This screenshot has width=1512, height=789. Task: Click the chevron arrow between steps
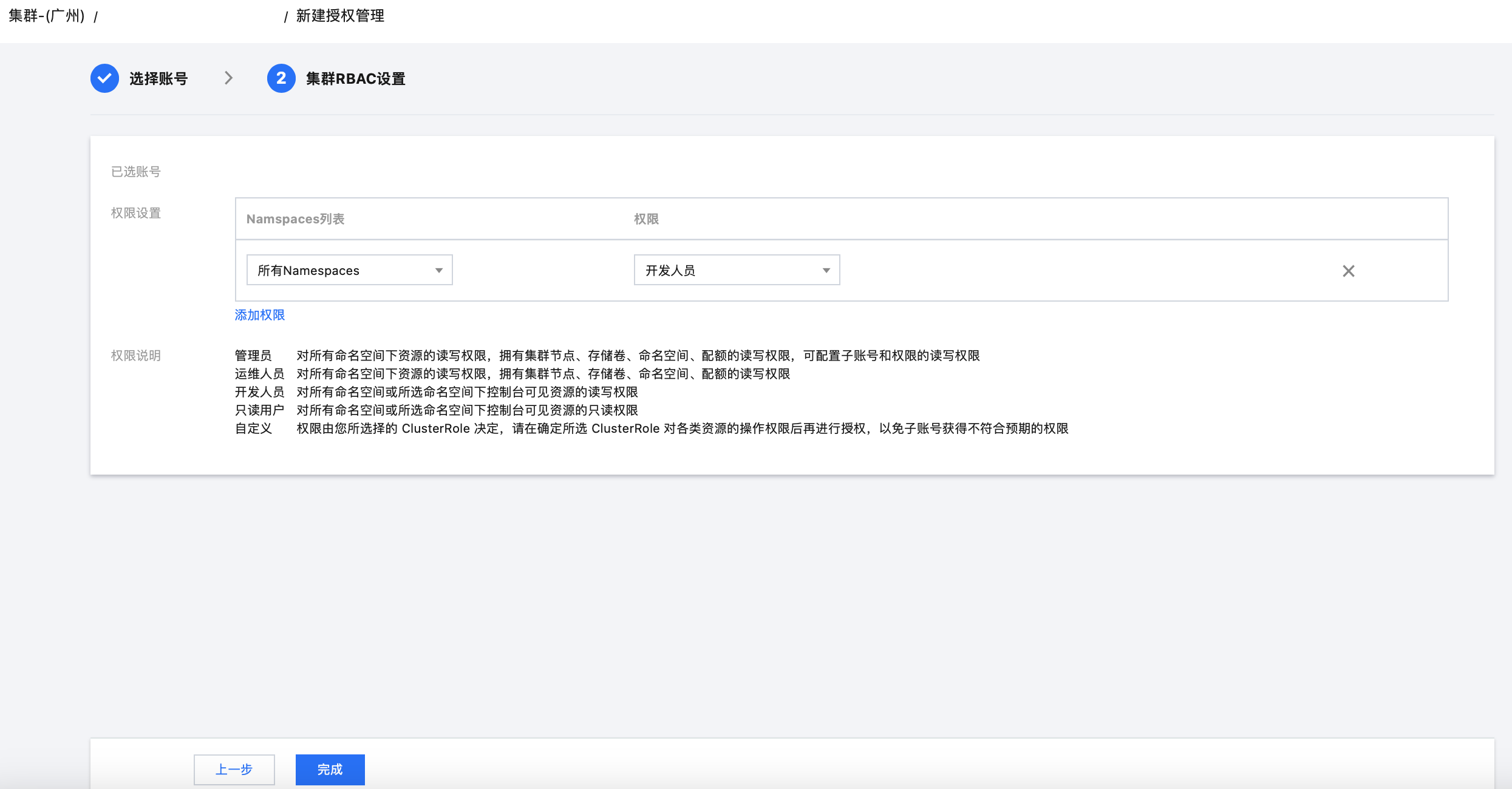click(228, 78)
